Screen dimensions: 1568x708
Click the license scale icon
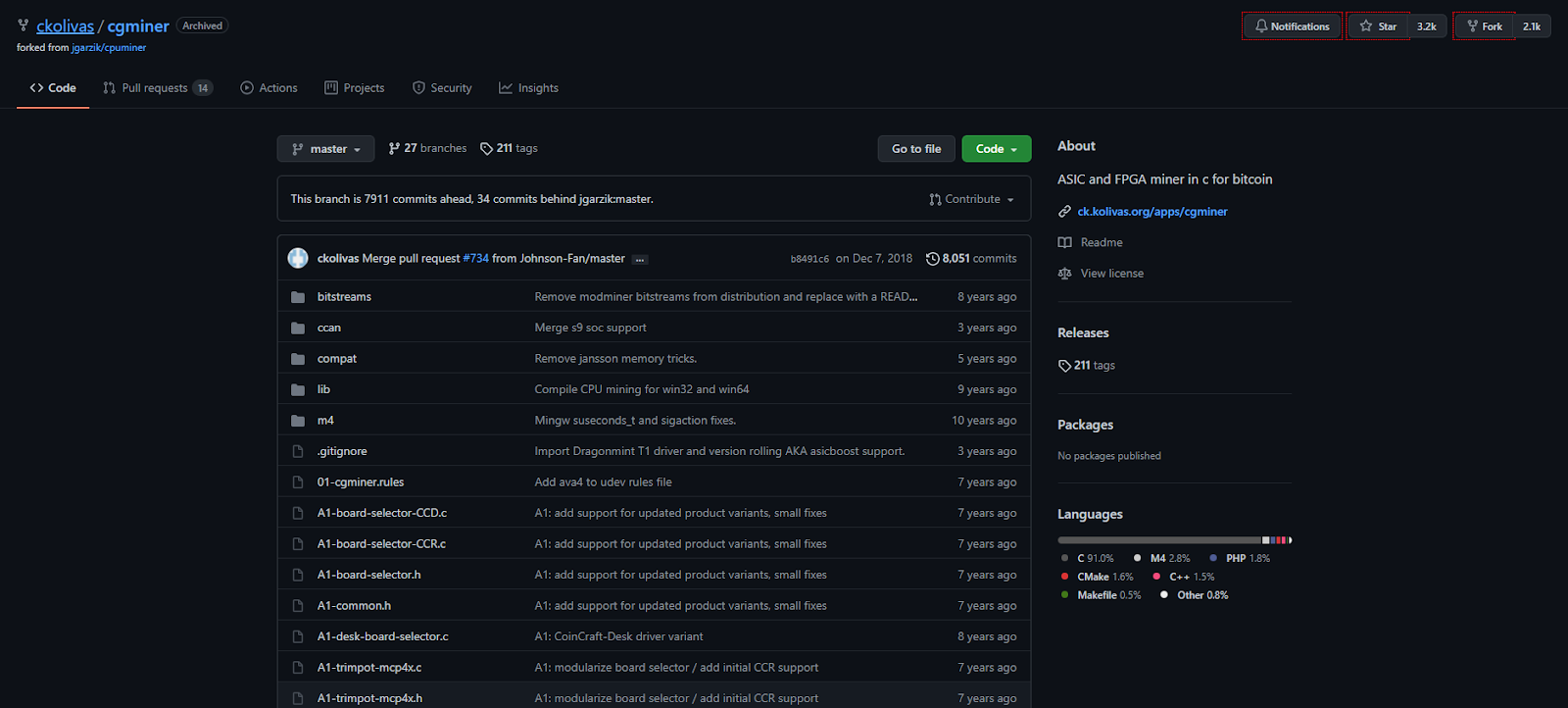[1064, 274]
